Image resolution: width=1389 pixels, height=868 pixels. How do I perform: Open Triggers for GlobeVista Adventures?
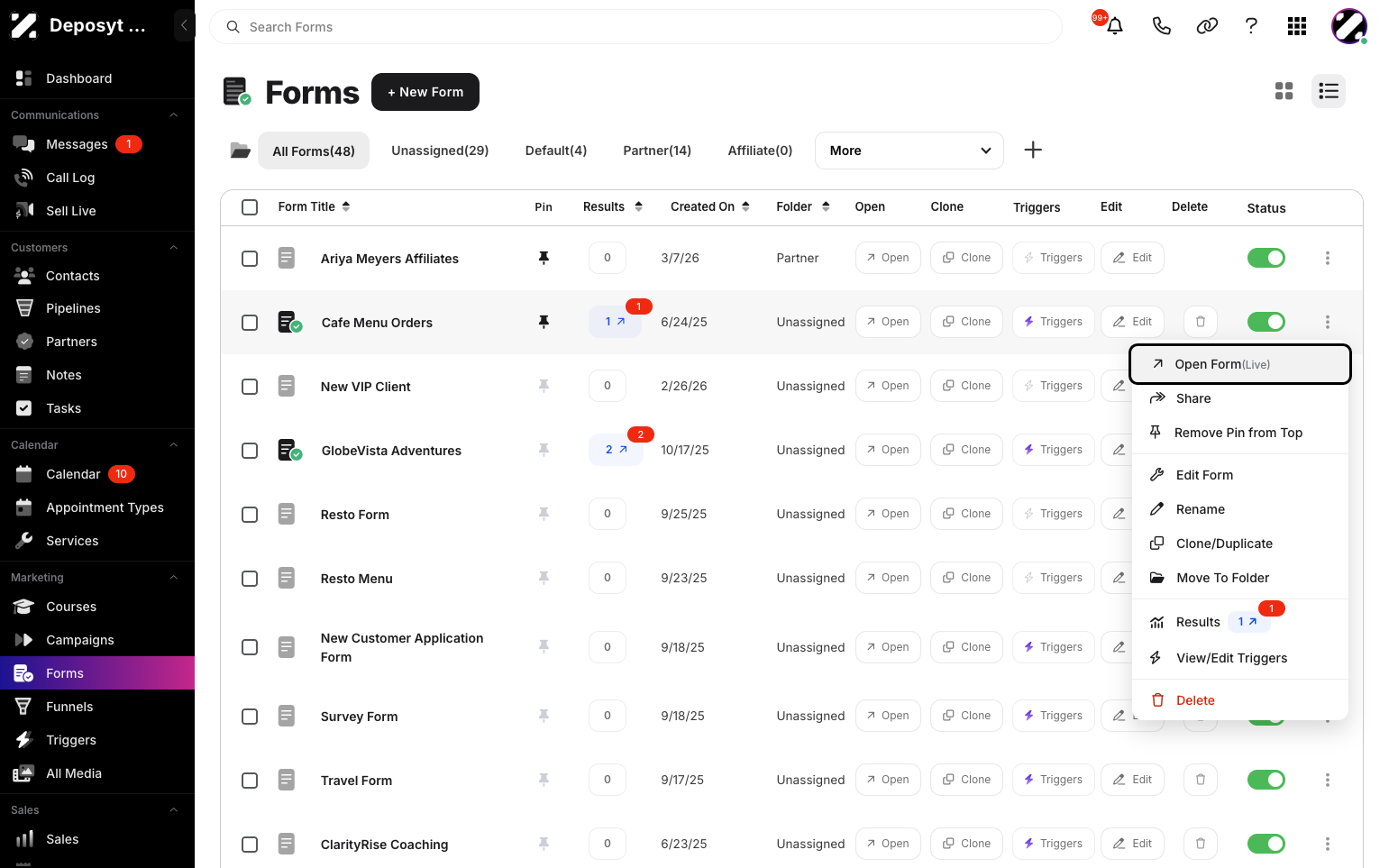[x=1054, y=450]
